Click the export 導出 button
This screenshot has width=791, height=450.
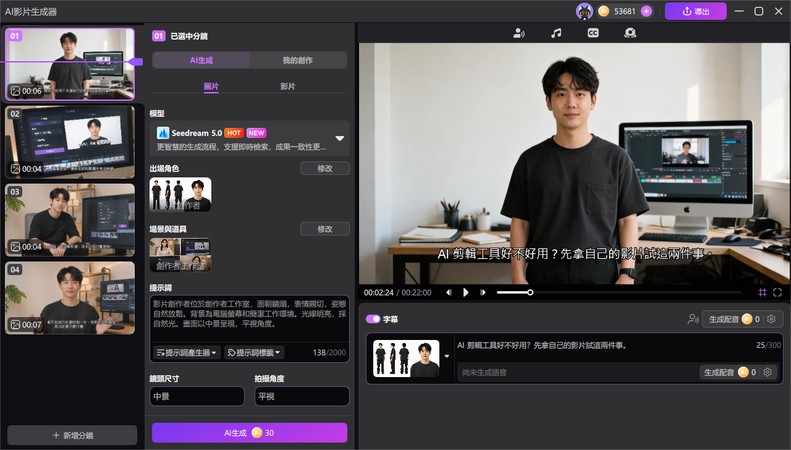[x=696, y=11]
